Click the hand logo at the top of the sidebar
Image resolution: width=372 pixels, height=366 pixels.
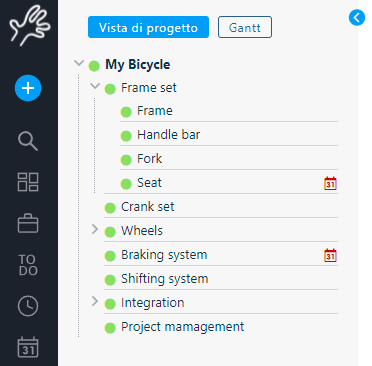pyautogui.click(x=29, y=25)
